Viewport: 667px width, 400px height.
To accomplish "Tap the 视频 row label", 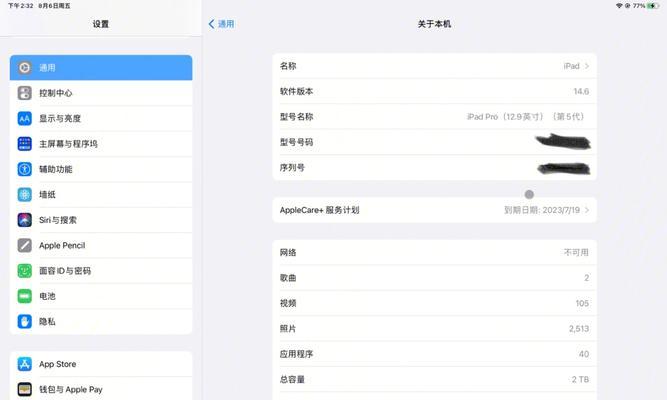I will point(288,303).
